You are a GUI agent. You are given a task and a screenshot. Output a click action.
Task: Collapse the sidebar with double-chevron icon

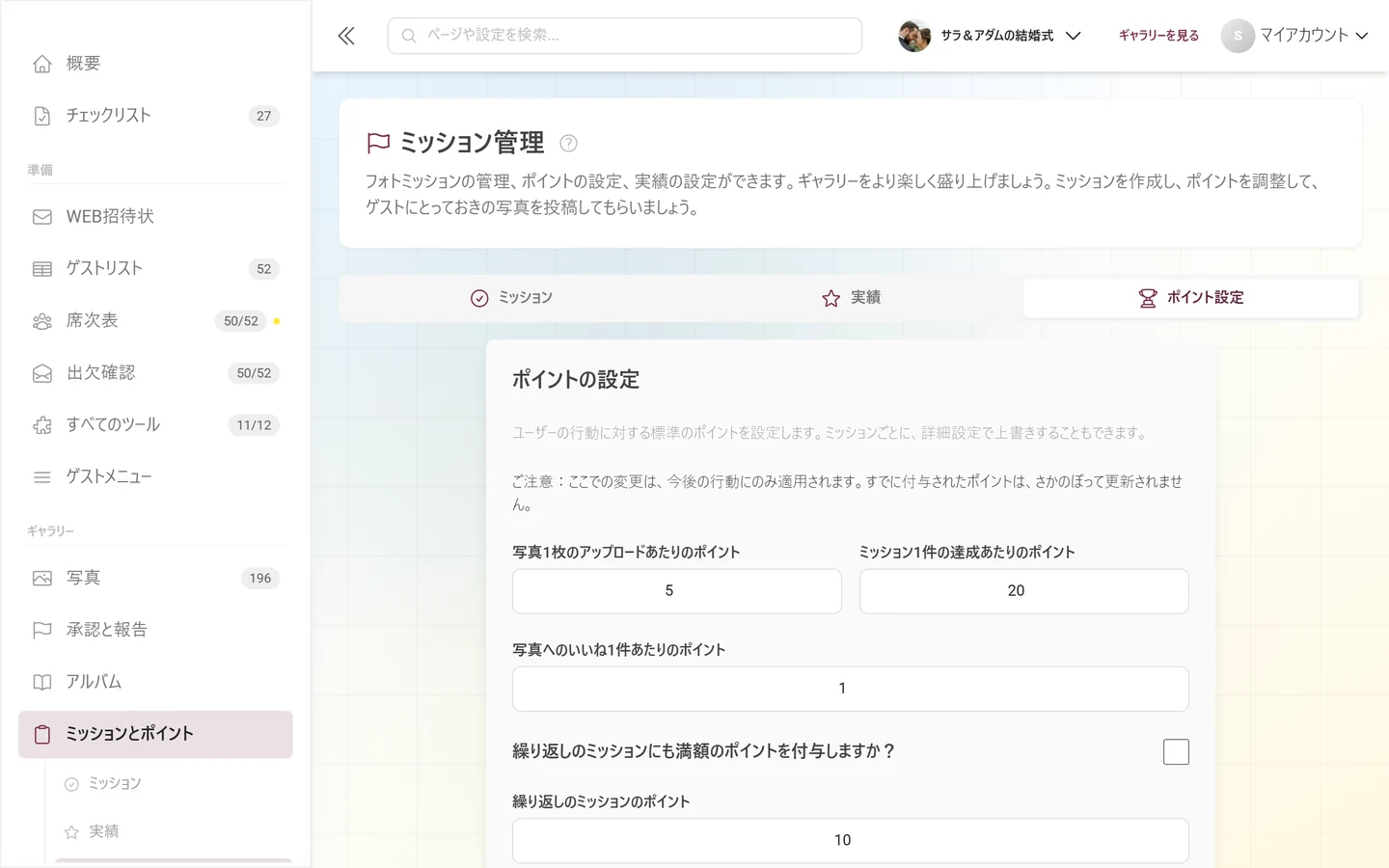coord(346,36)
